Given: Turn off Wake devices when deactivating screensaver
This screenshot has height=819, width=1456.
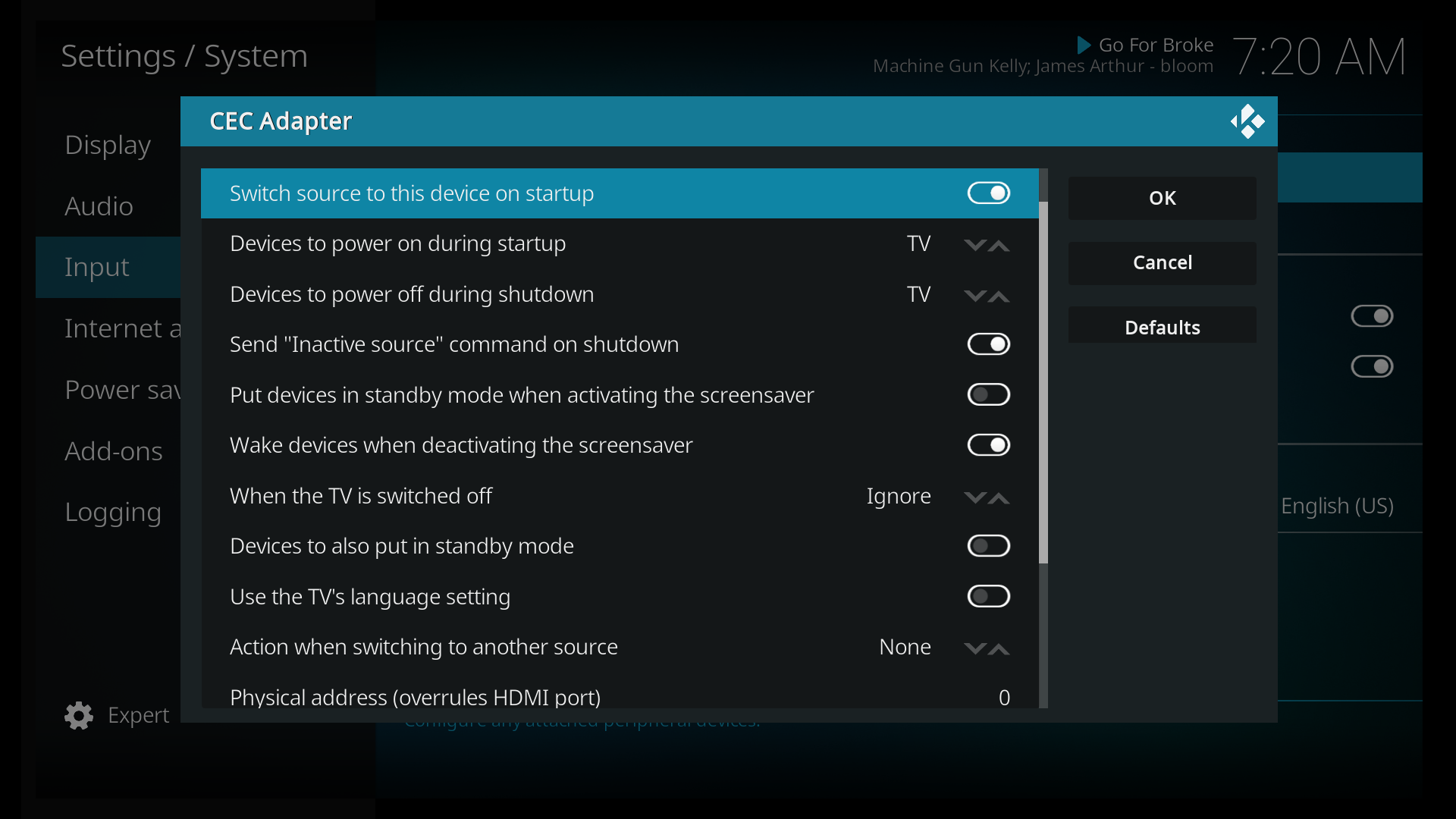Looking at the screenshot, I should click(988, 445).
